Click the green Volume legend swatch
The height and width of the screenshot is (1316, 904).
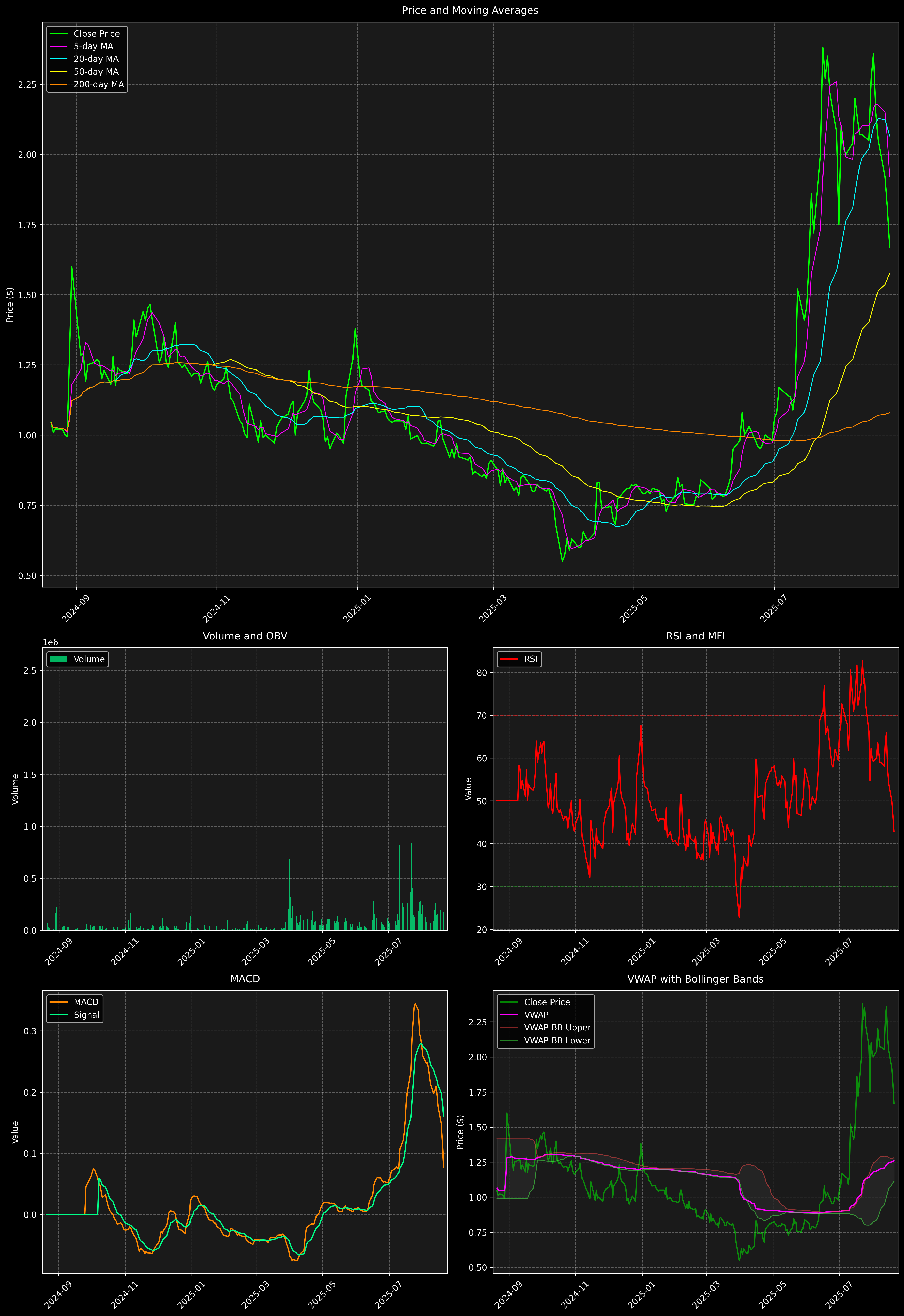point(58,659)
